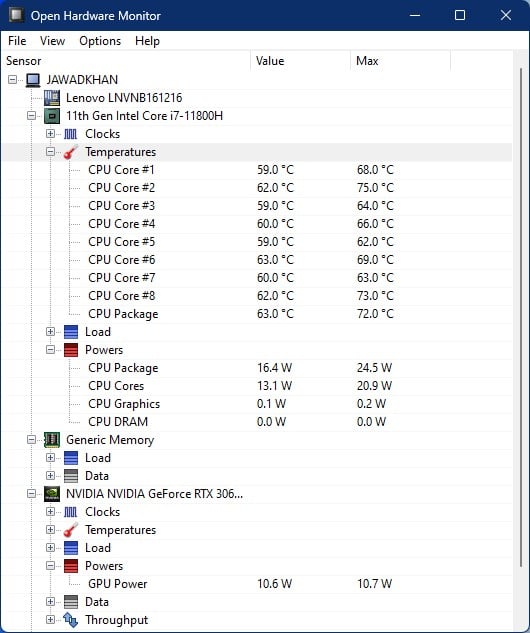Click the CPU Load blue bars icon

click(x=71, y=332)
